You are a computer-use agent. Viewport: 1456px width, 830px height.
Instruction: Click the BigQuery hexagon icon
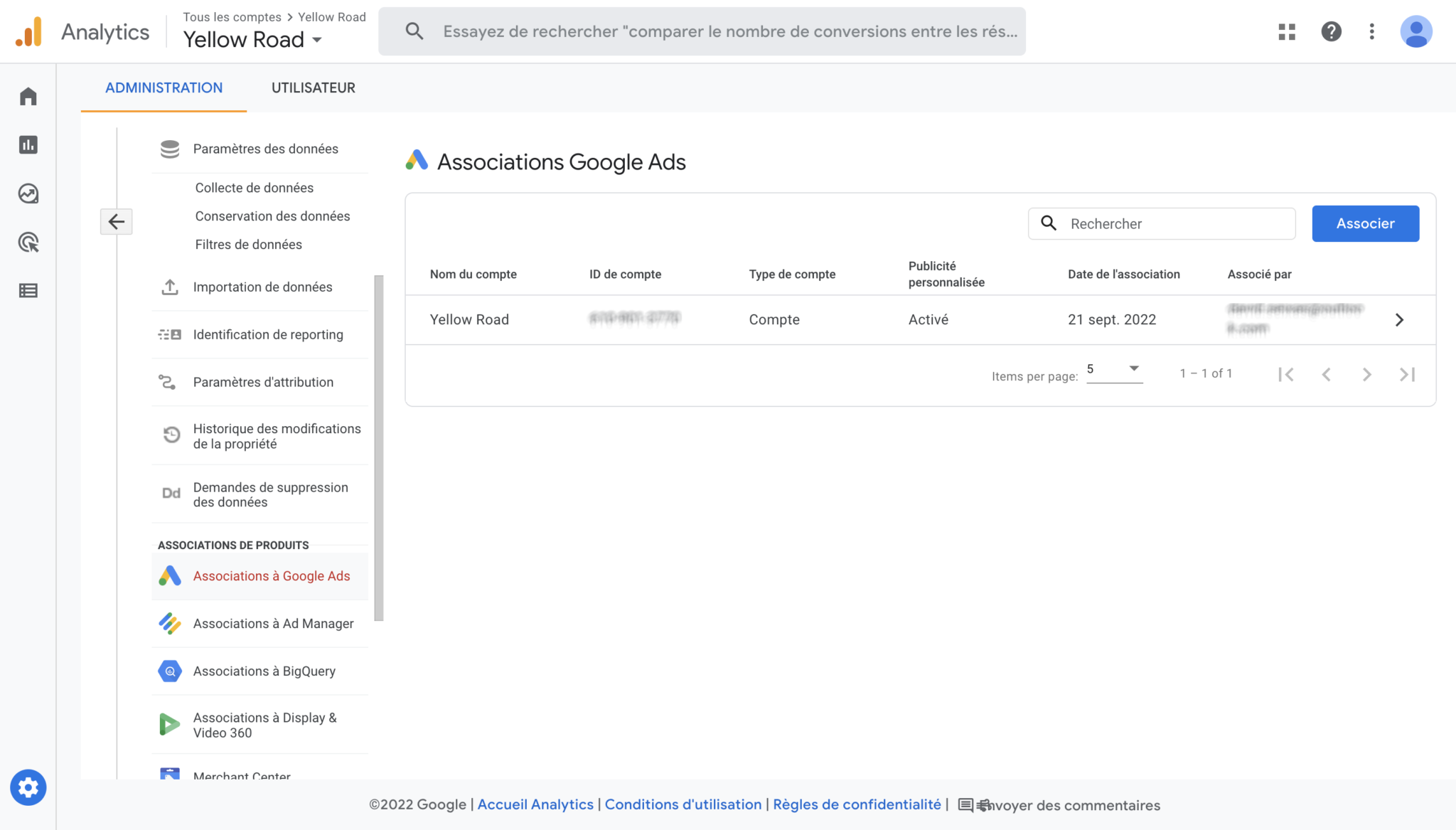[170, 671]
